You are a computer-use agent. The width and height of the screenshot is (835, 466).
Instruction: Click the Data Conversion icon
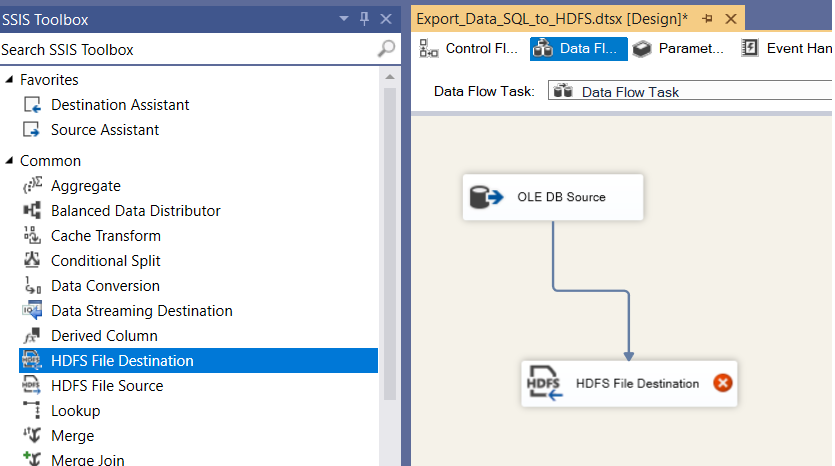click(x=32, y=286)
